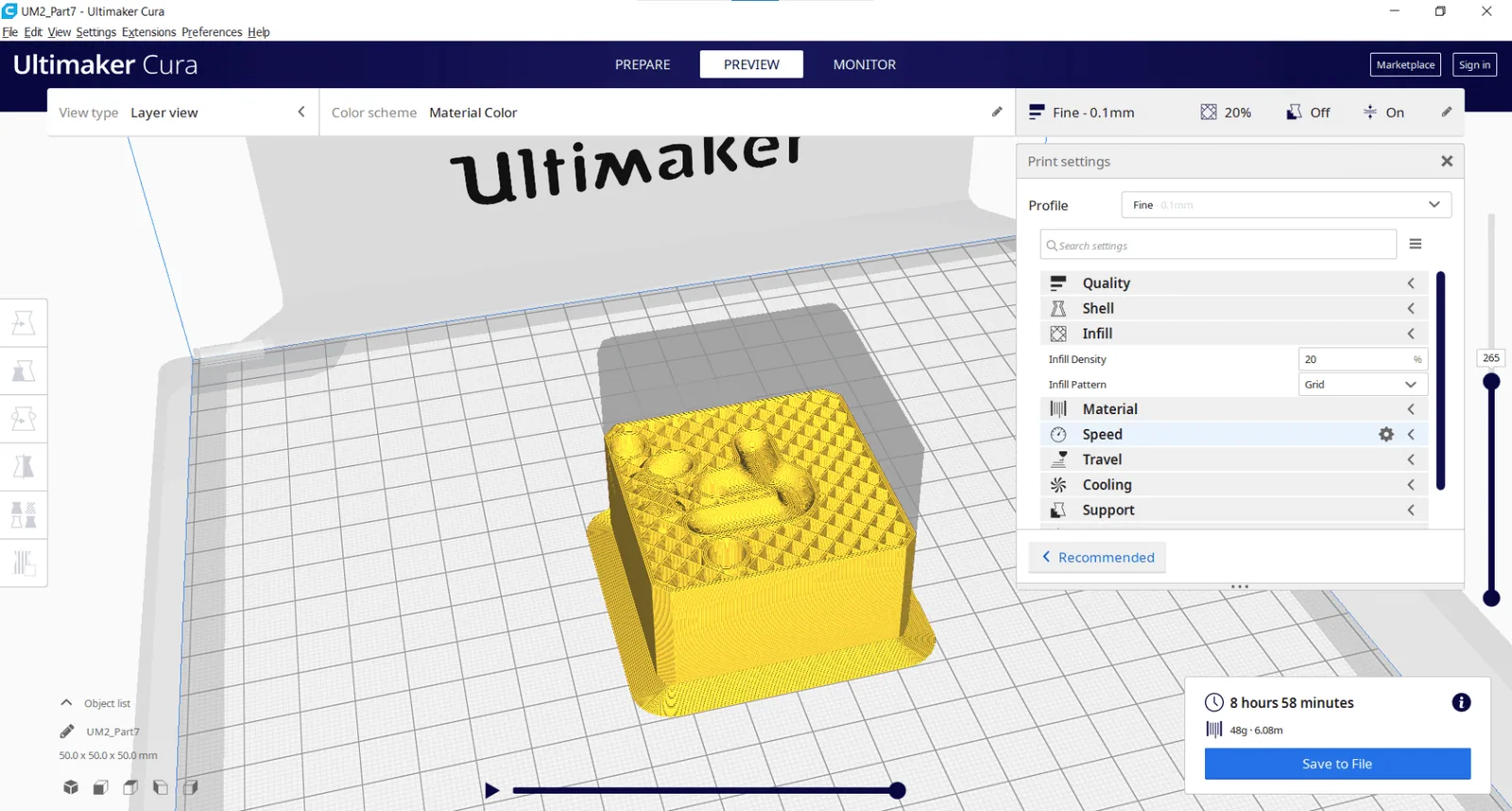Click the adhesion On icon in summary bar
Viewport: 1512px width, 811px height.
click(x=1370, y=112)
